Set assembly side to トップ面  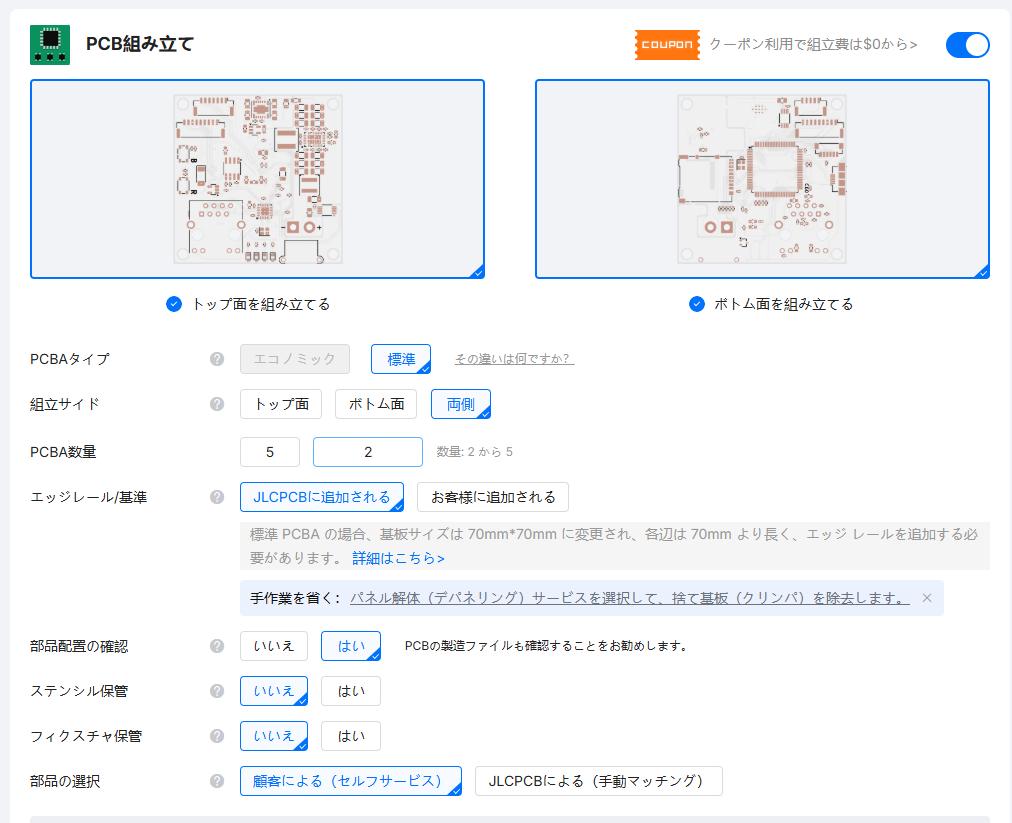tap(281, 404)
